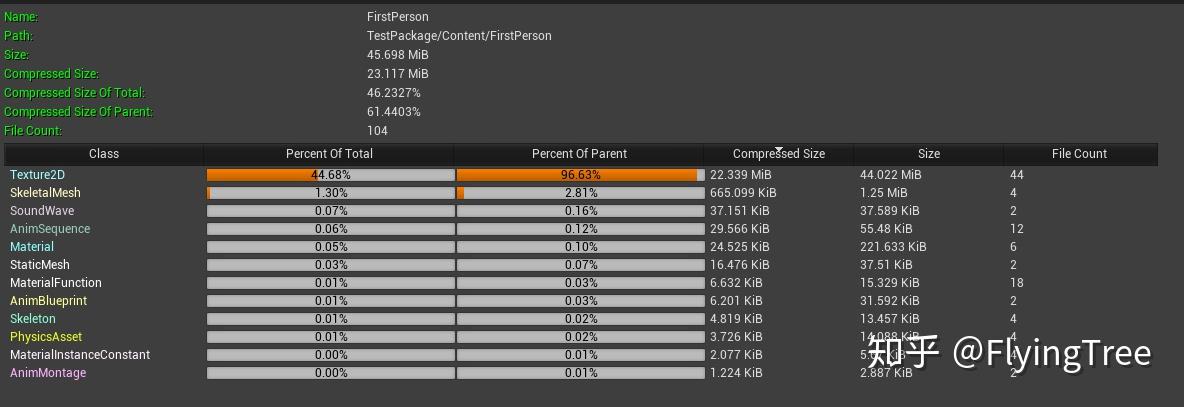Click Texture2D's 96.63% parent bar
The image size is (1184, 407).
tap(580, 175)
